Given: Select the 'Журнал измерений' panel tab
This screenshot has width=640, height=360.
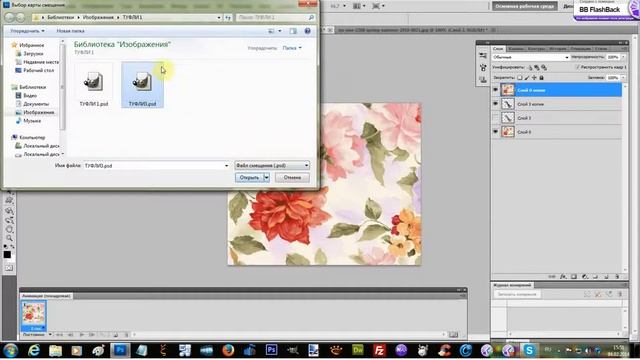Looking at the screenshot, I should 512,285.
